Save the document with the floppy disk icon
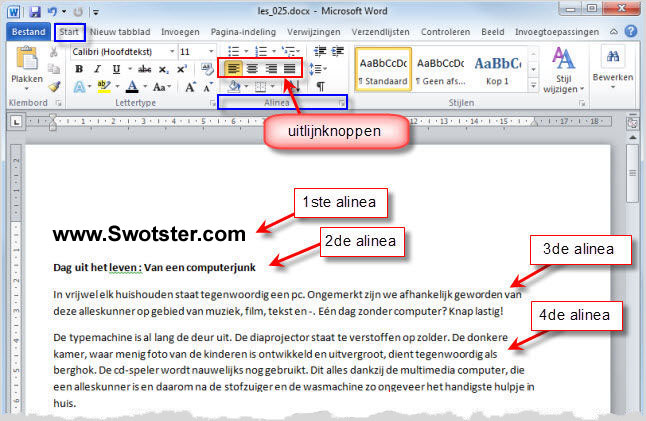646x421 pixels. (x=35, y=12)
